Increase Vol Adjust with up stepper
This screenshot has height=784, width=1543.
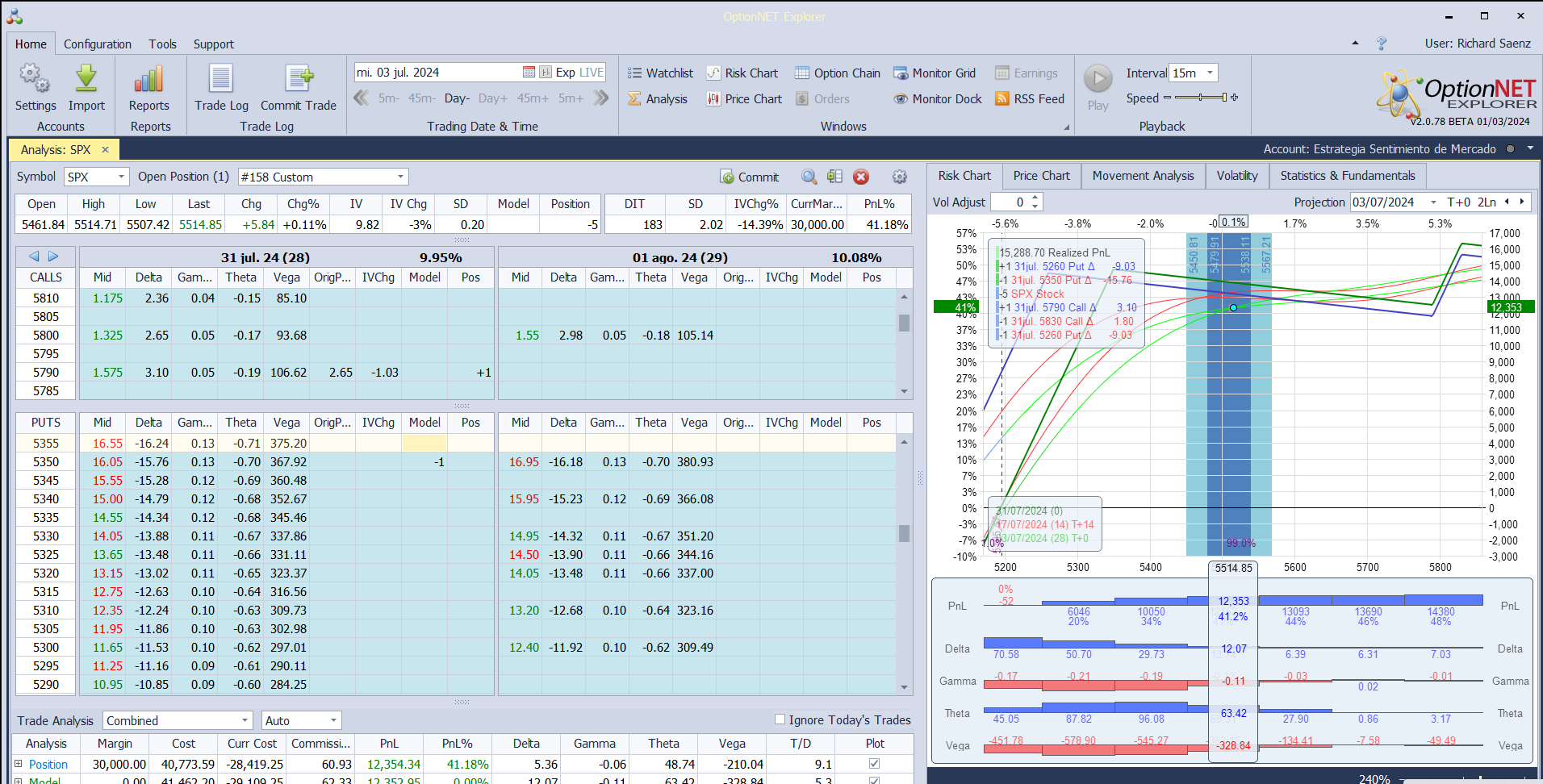pos(1035,198)
